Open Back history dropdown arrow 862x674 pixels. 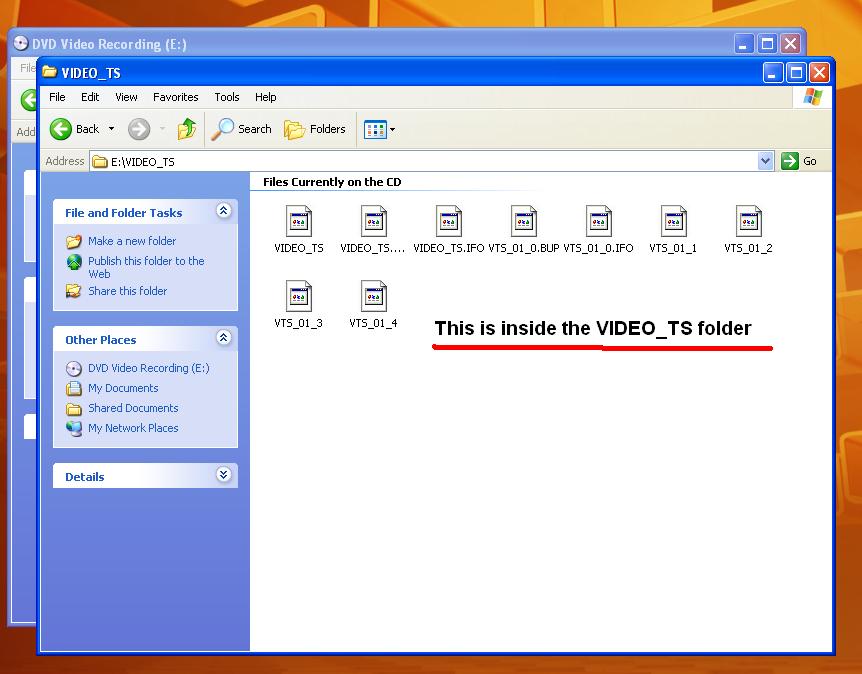(x=111, y=129)
